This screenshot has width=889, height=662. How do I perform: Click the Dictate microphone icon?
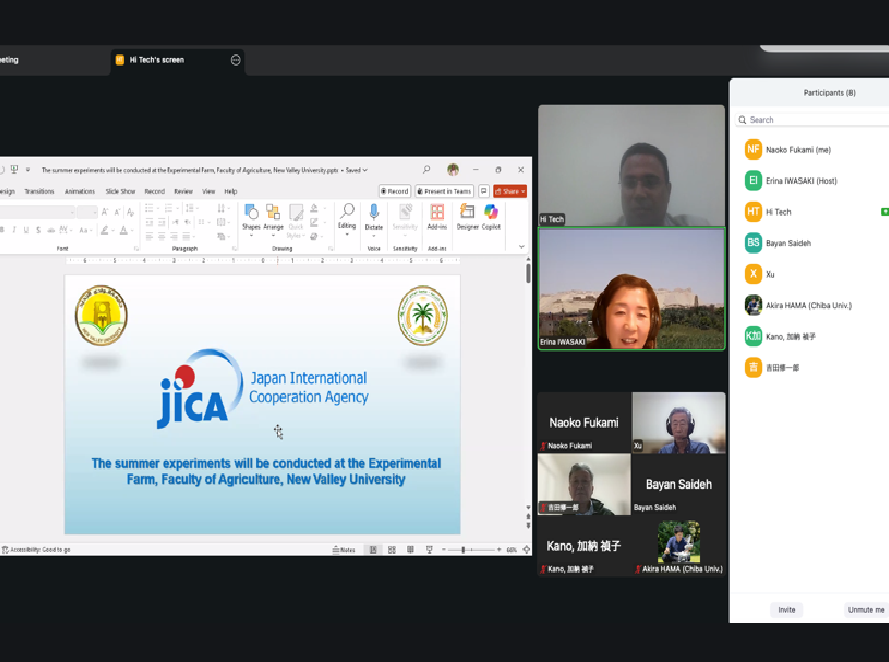(x=374, y=212)
